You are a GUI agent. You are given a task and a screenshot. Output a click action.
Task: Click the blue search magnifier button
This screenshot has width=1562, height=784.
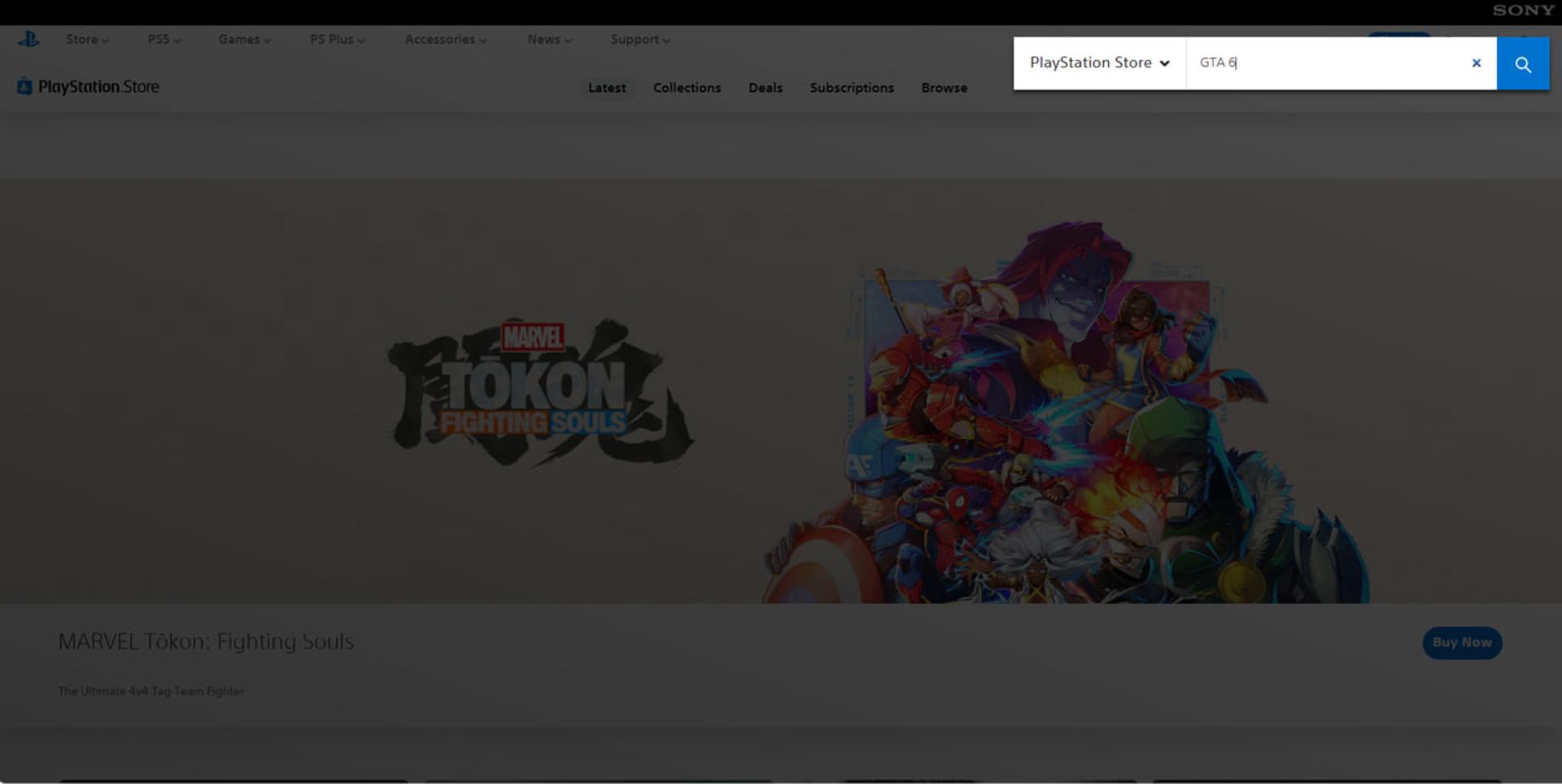pos(1523,63)
